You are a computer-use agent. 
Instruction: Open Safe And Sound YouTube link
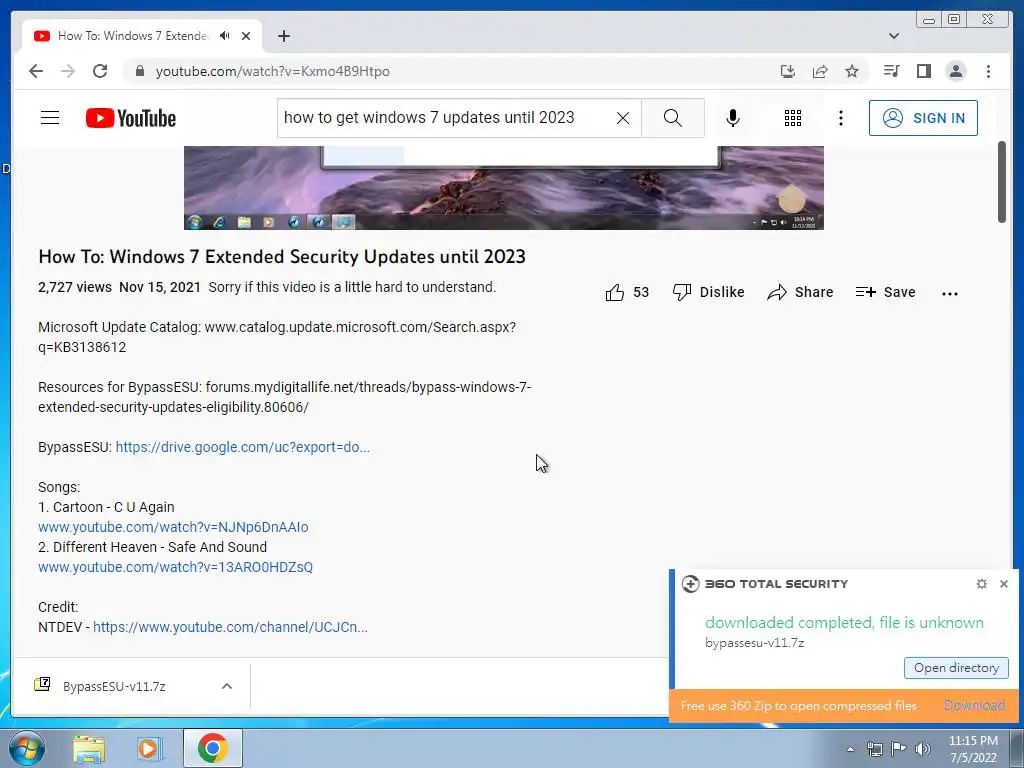point(175,567)
